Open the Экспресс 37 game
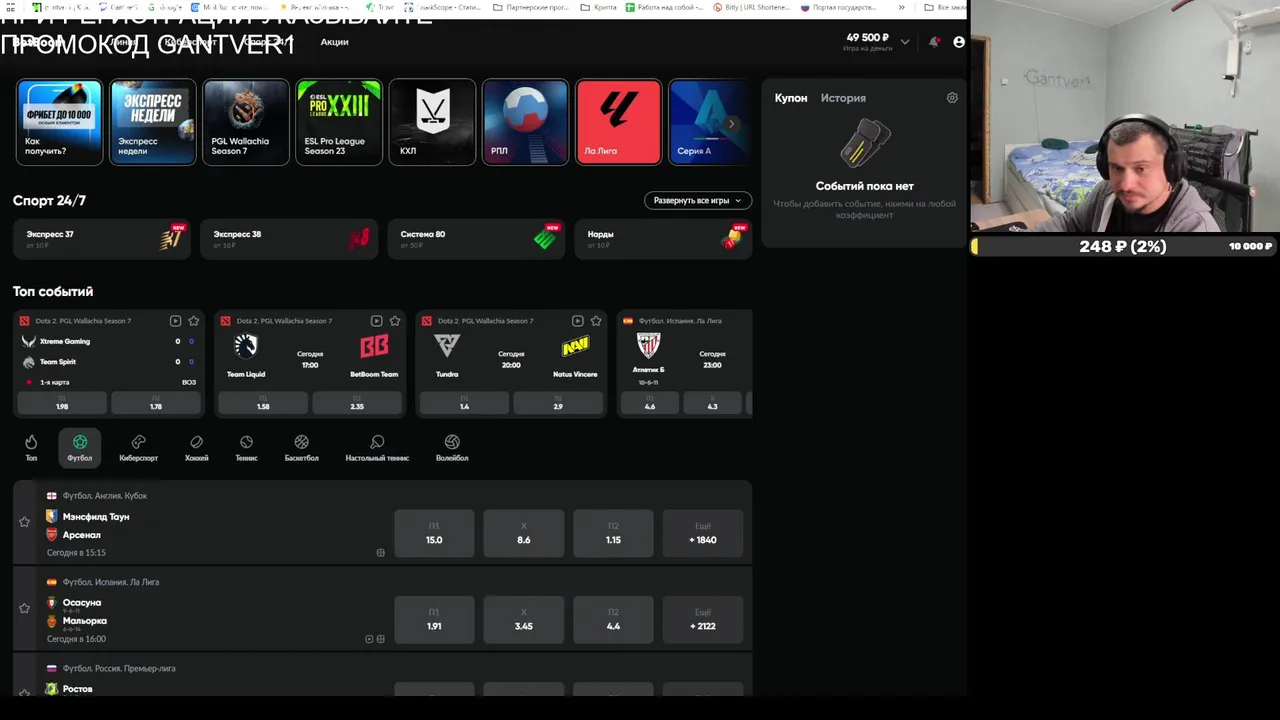Viewport: 1280px width, 720px height. coord(101,239)
